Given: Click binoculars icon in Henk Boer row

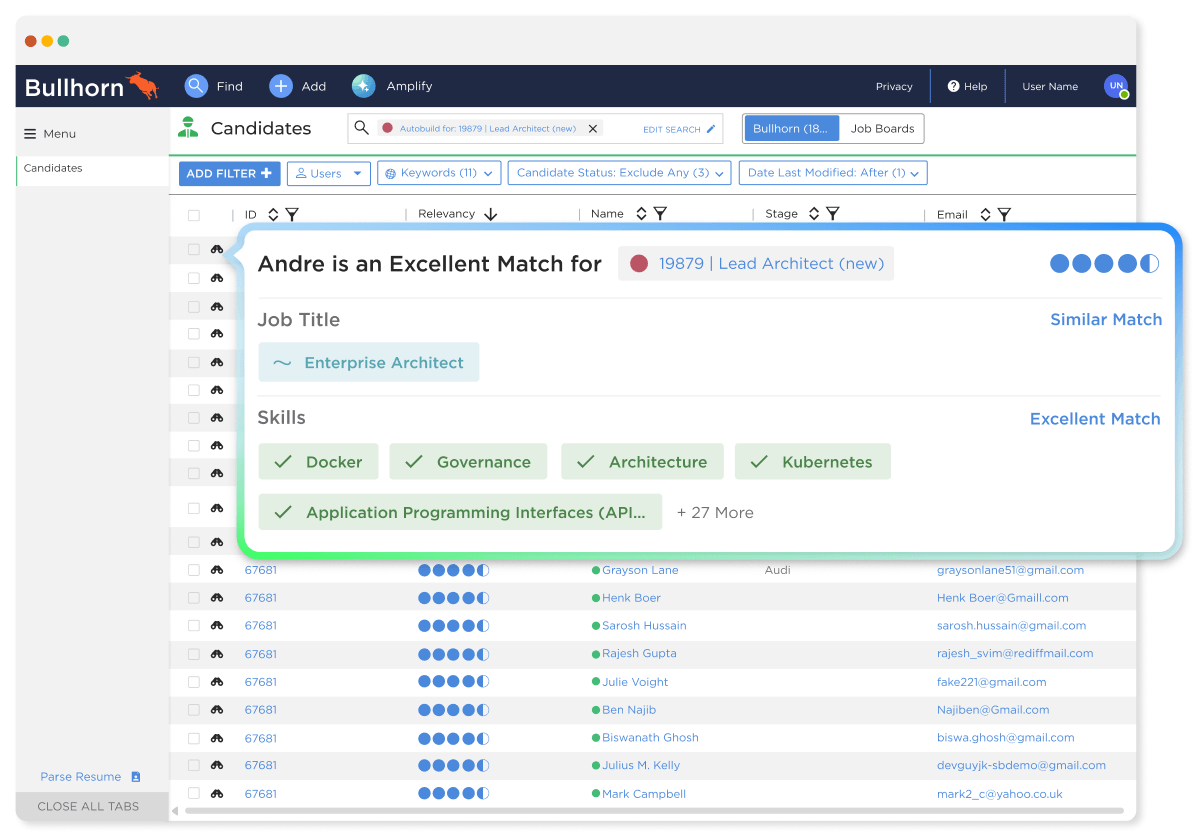Looking at the screenshot, I should pos(217,598).
